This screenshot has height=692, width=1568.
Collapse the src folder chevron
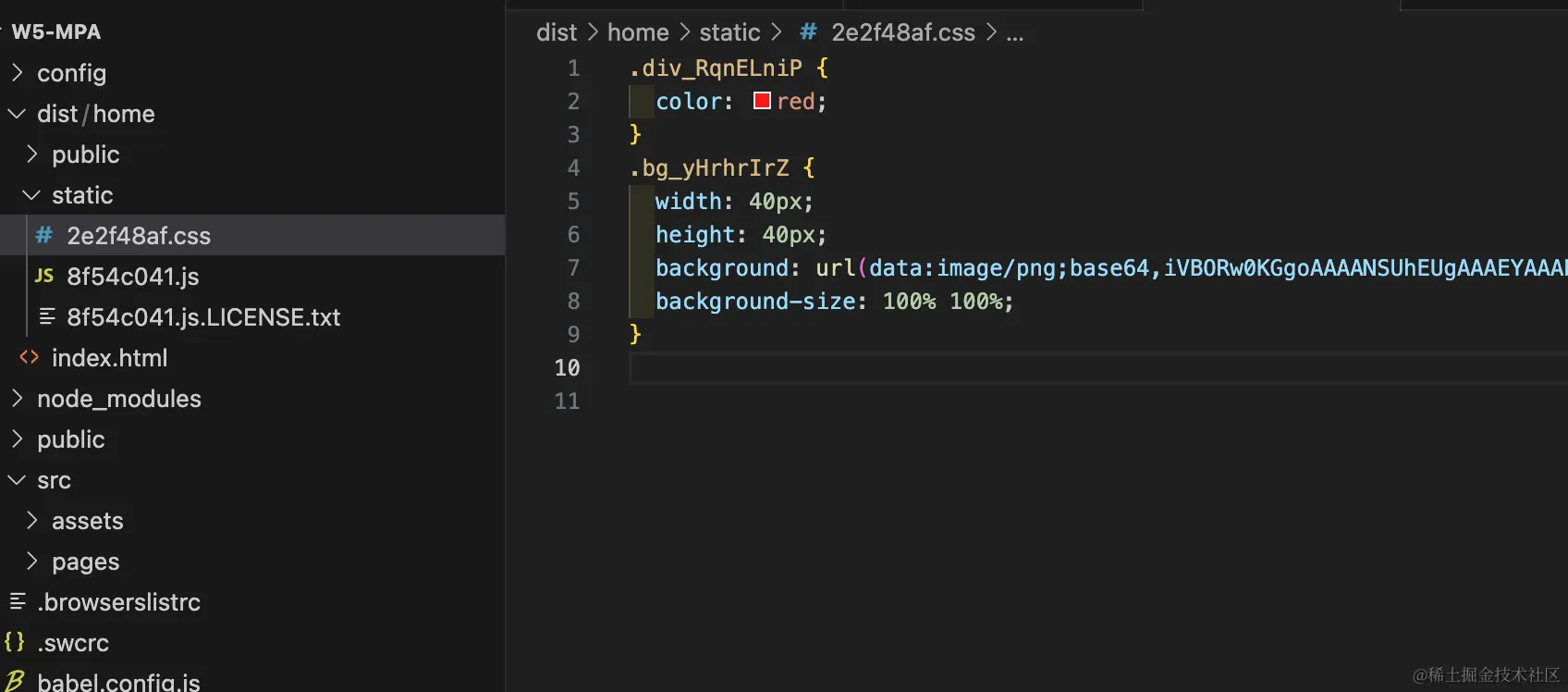pos(17,479)
